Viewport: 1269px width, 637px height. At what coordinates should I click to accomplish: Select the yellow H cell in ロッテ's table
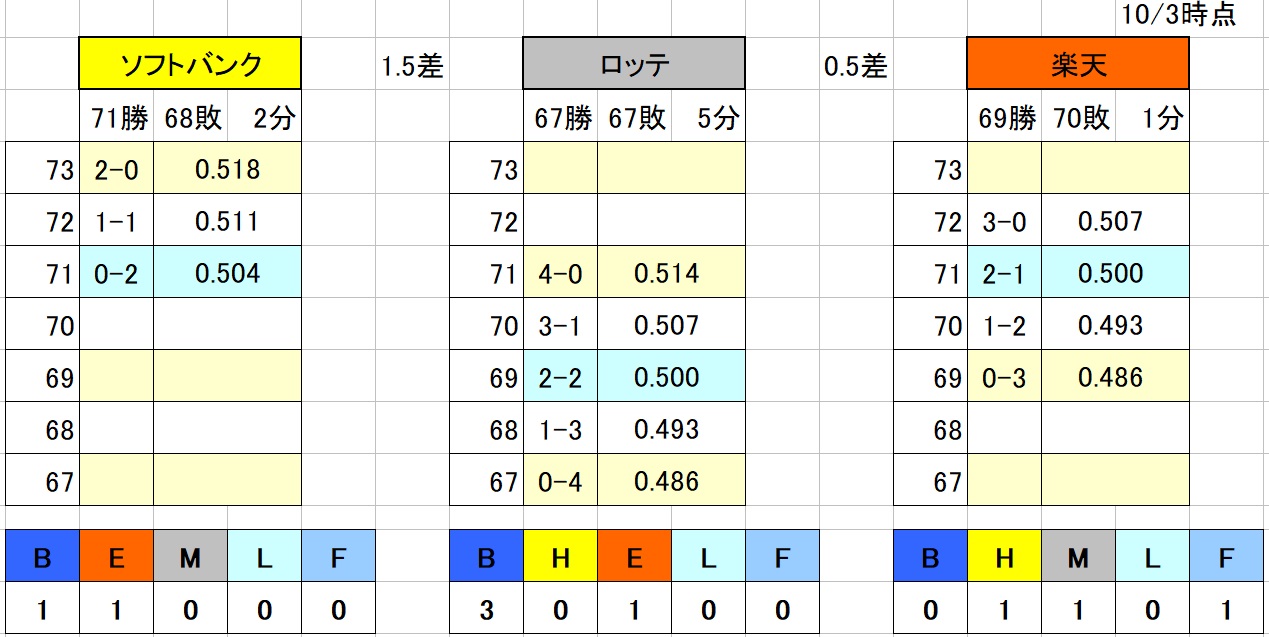coord(560,556)
